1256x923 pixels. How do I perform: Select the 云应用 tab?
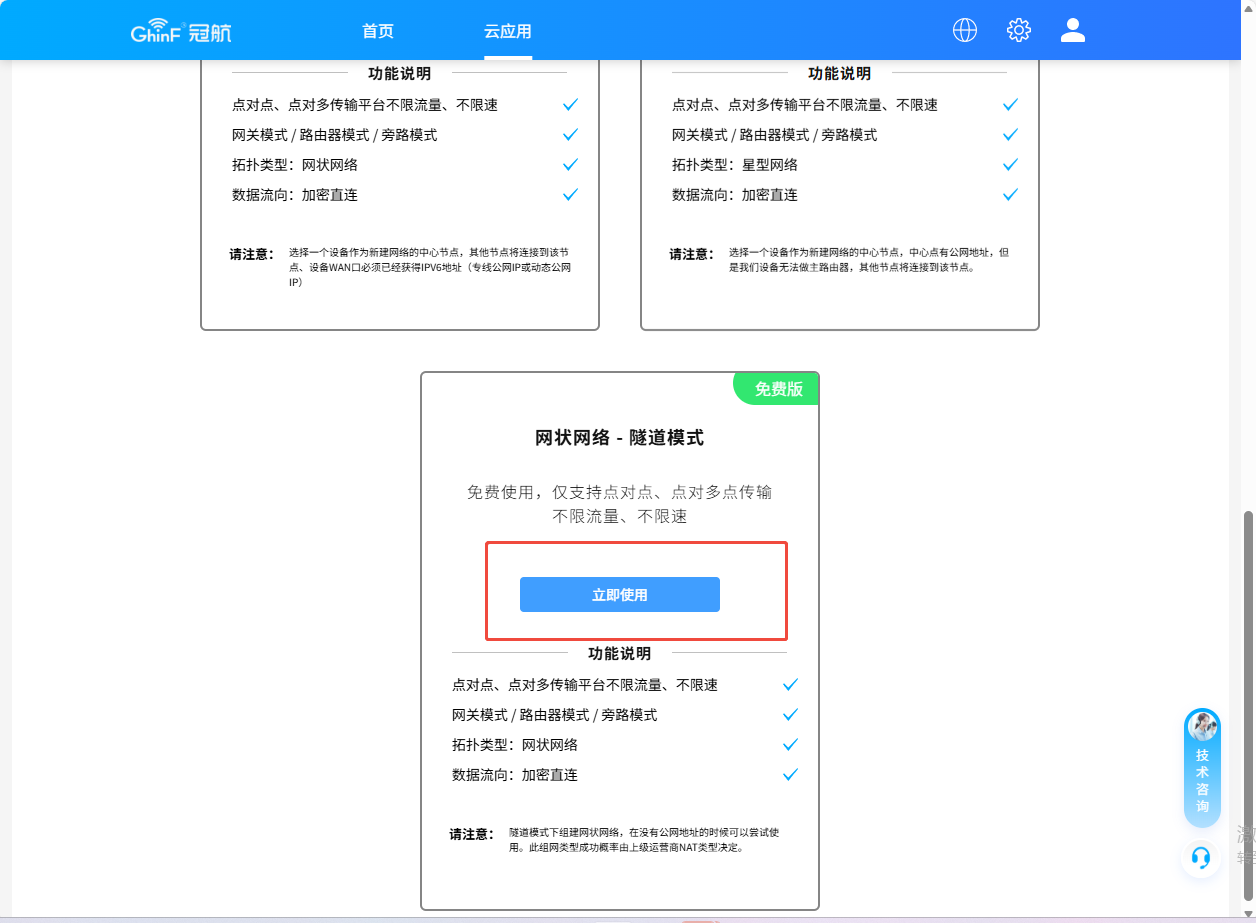pos(508,31)
